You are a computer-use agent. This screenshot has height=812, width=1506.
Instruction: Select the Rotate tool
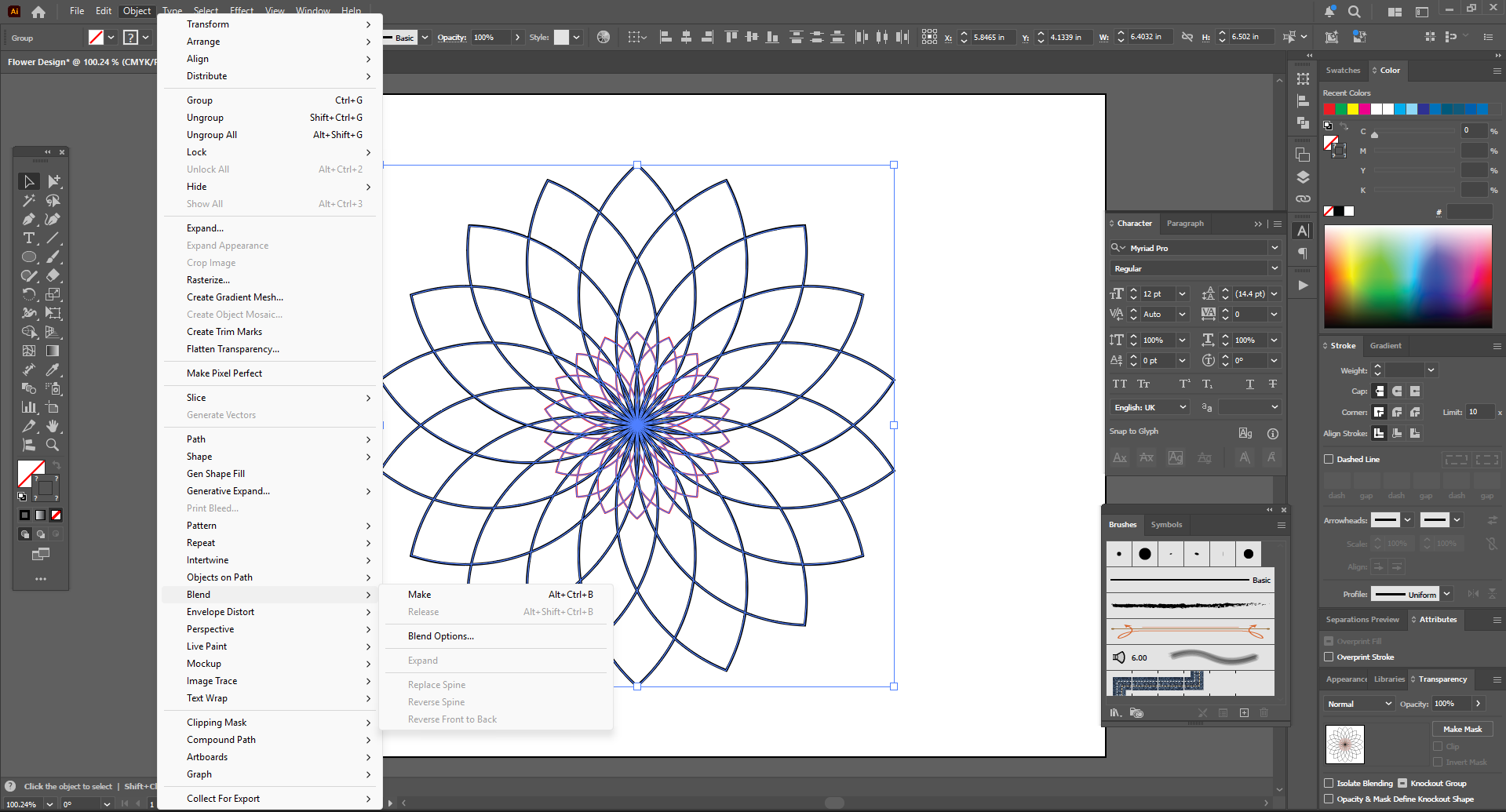pyautogui.click(x=29, y=294)
